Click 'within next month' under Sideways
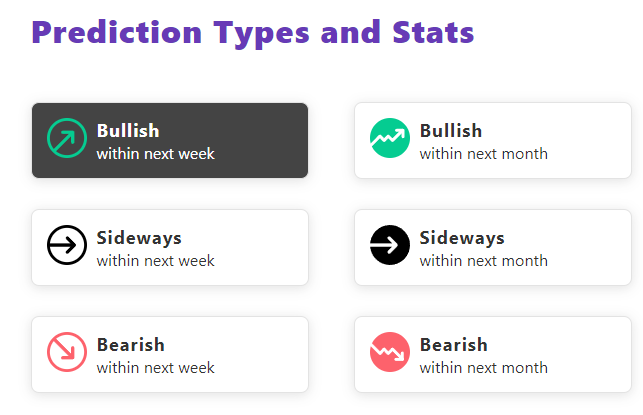This screenshot has height=415, width=643. pyautogui.click(x=483, y=261)
